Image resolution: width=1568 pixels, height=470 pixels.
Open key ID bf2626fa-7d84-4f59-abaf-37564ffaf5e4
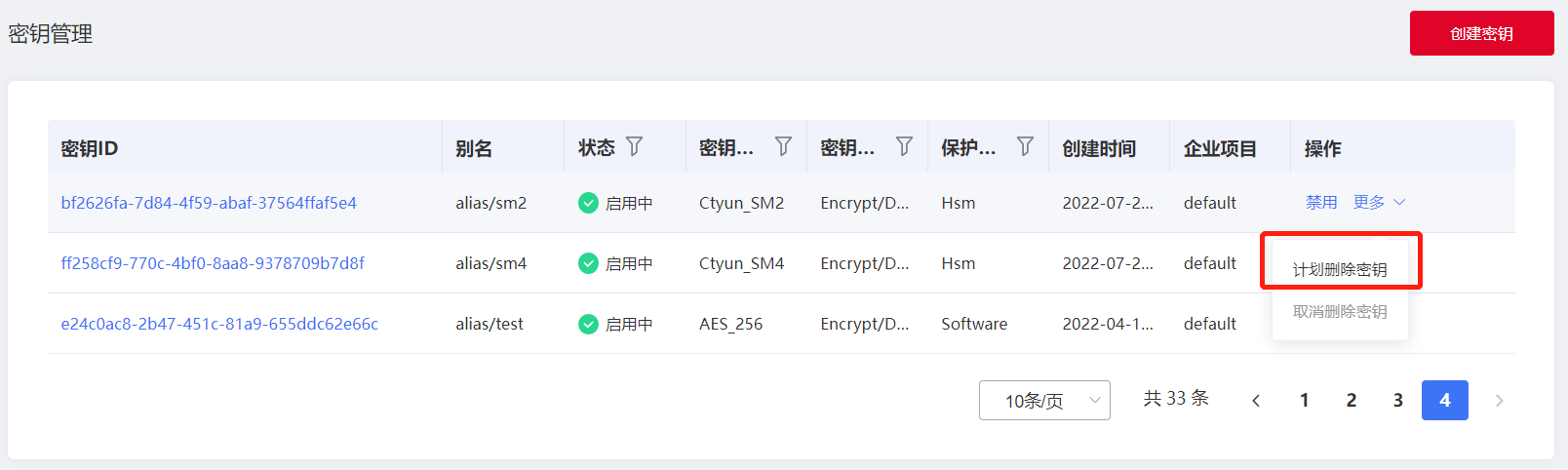click(x=209, y=203)
